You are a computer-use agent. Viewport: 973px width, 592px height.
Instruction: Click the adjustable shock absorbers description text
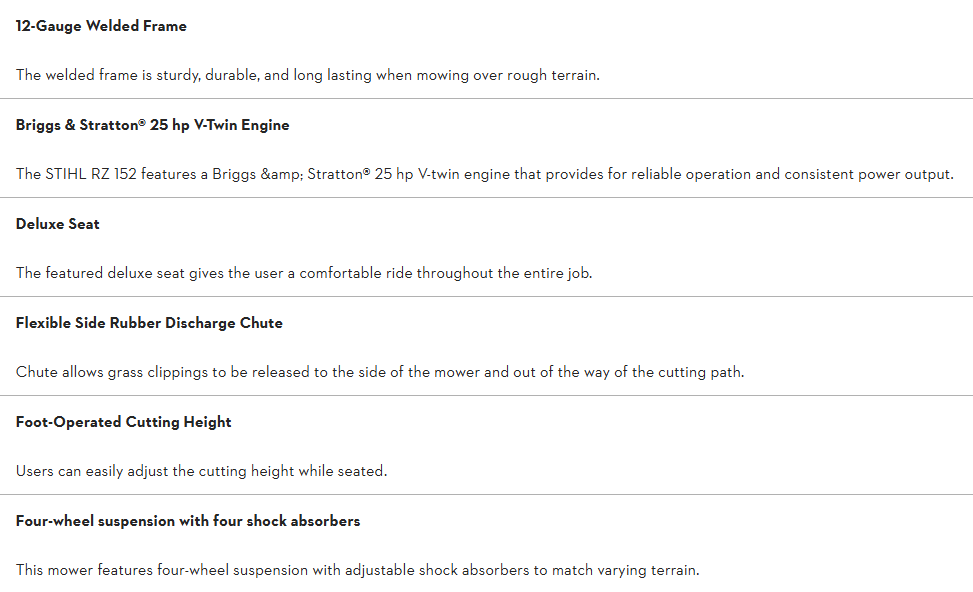click(x=357, y=570)
